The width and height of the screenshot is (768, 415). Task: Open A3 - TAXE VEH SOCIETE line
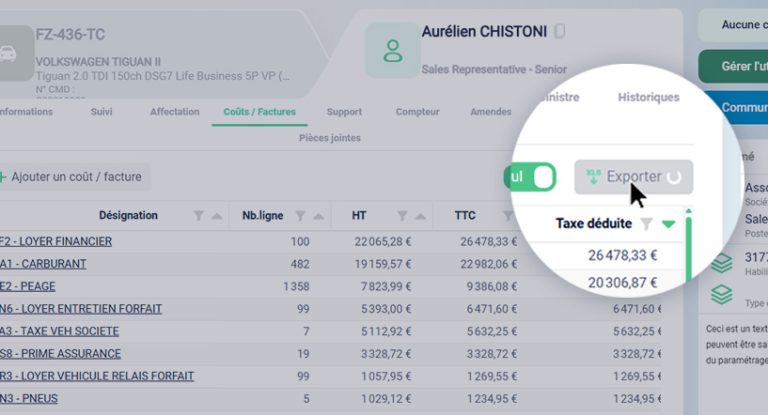coord(59,332)
